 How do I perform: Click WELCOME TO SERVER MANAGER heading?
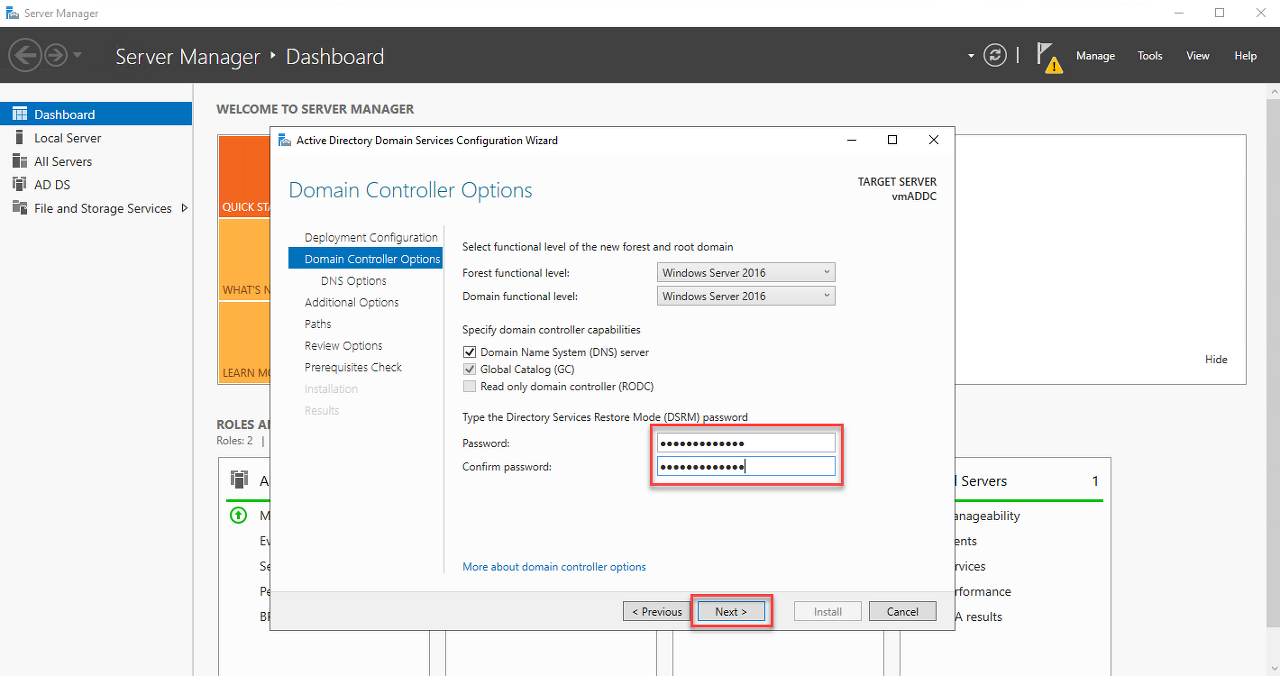click(x=315, y=109)
